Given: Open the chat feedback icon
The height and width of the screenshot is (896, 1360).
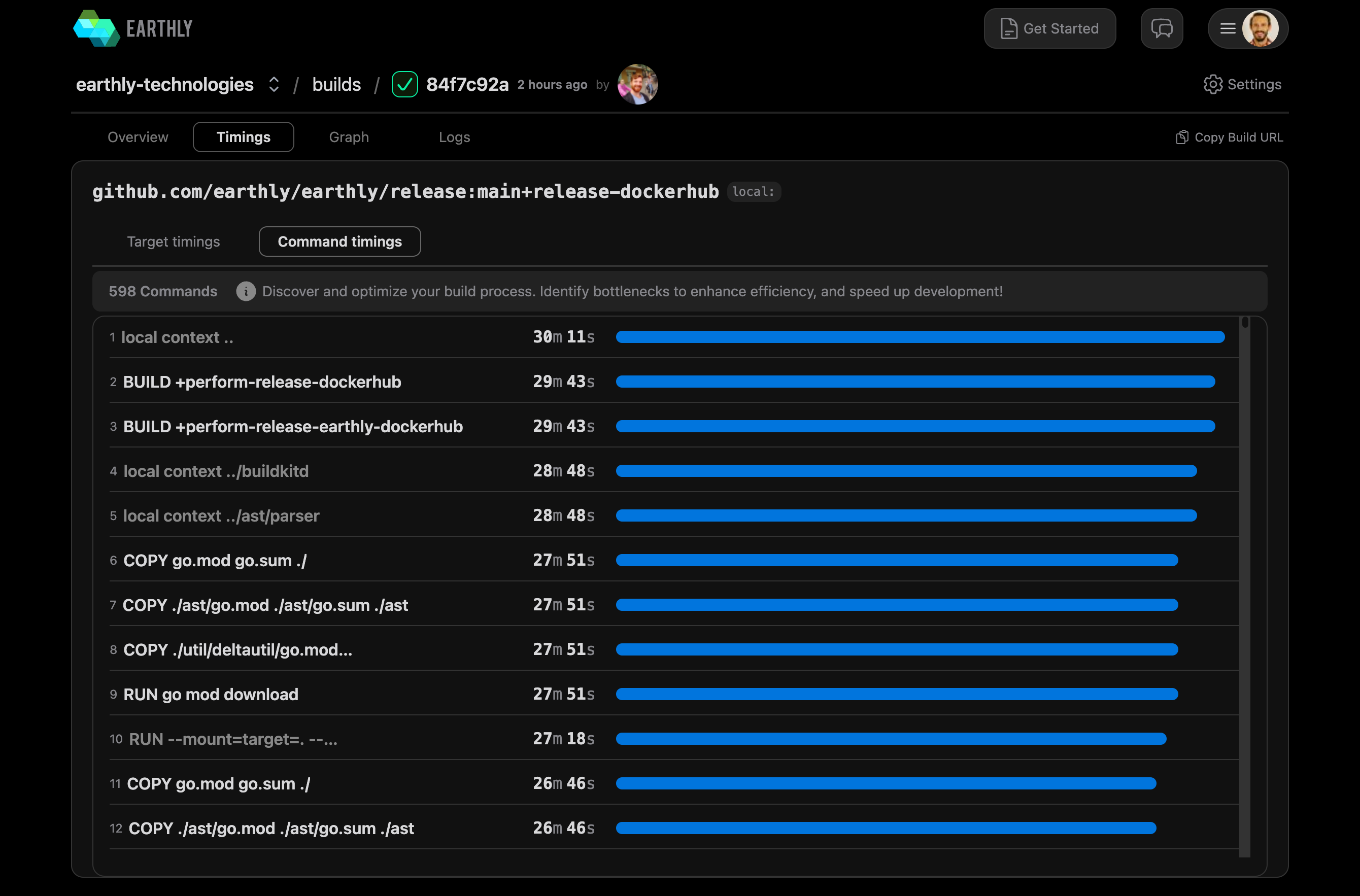Looking at the screenshot, I should click(x=1161, y=28).
